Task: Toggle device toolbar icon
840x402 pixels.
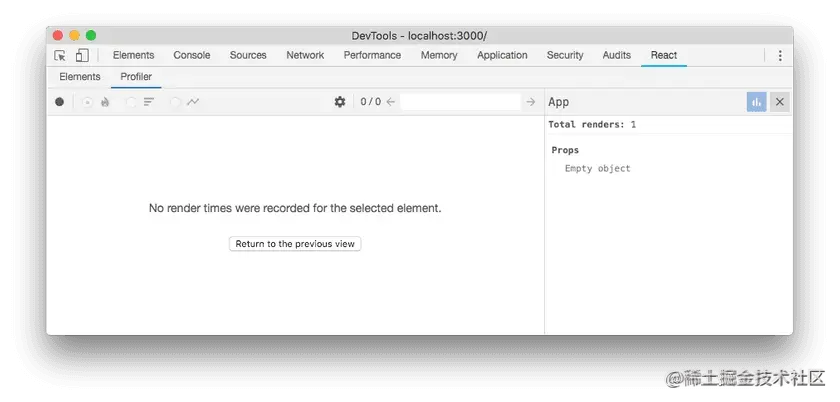Action: [82, 55]
